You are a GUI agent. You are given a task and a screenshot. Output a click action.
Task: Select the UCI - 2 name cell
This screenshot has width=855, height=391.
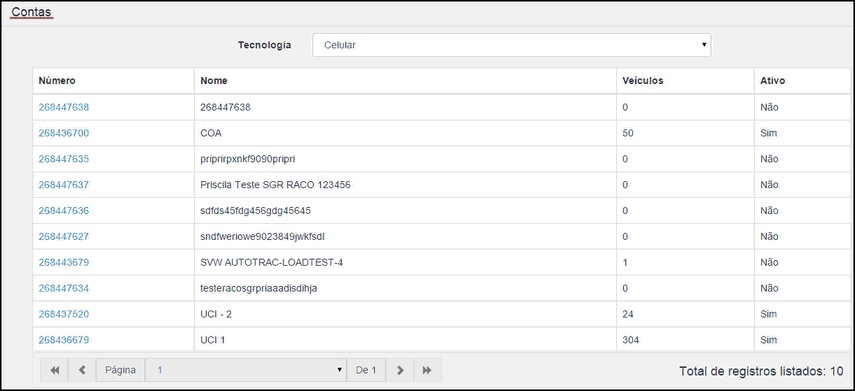pos(405,314)
